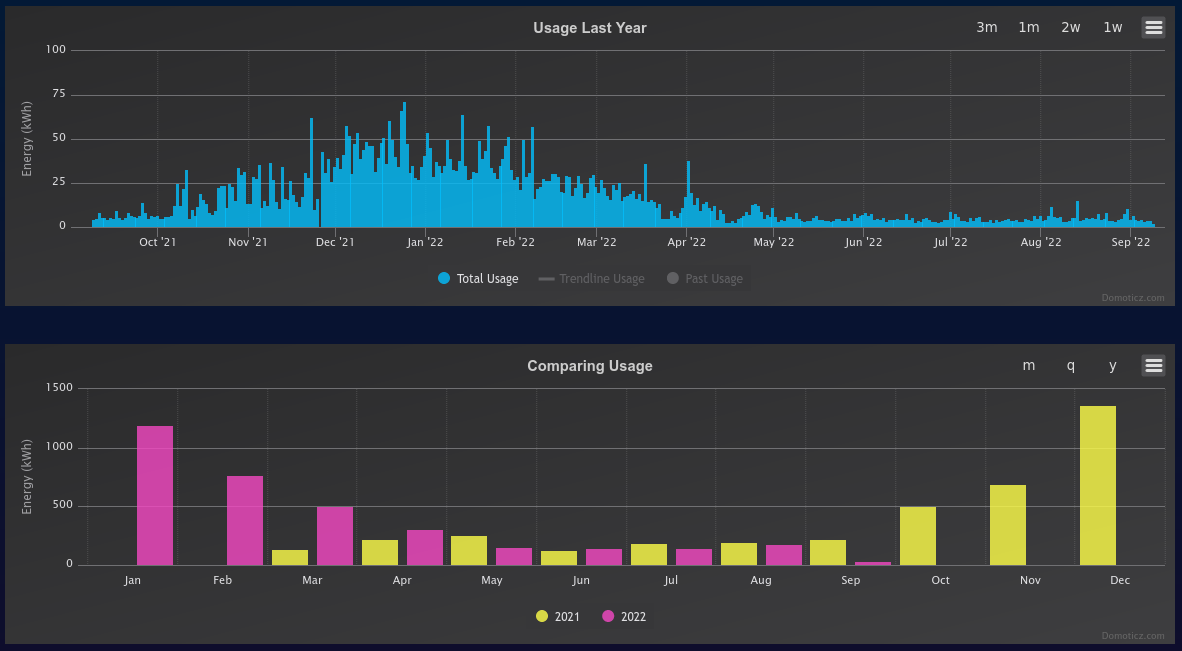Click the "Nov '21" axis label
Image resolution: width=1182 pixels, height=651 pixels.
[x=248, y=242]
